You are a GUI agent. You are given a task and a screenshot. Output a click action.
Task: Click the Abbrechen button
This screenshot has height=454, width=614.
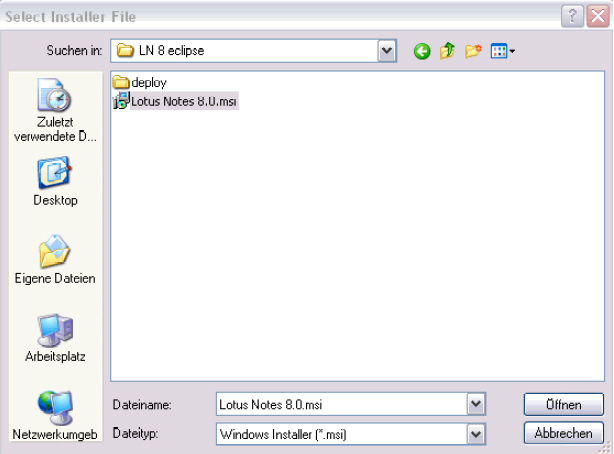click(563, 434)
